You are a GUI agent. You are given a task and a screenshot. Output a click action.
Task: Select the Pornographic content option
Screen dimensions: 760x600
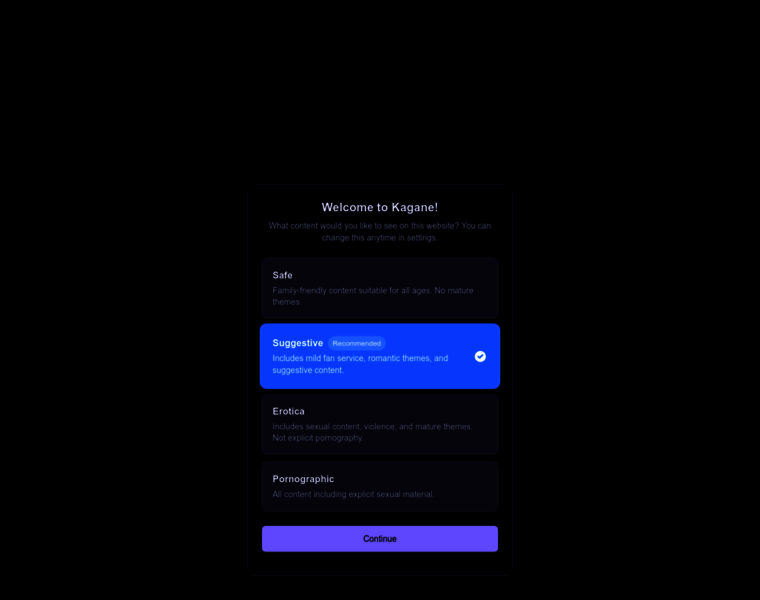pyautogui.click(x=380, y=486)
